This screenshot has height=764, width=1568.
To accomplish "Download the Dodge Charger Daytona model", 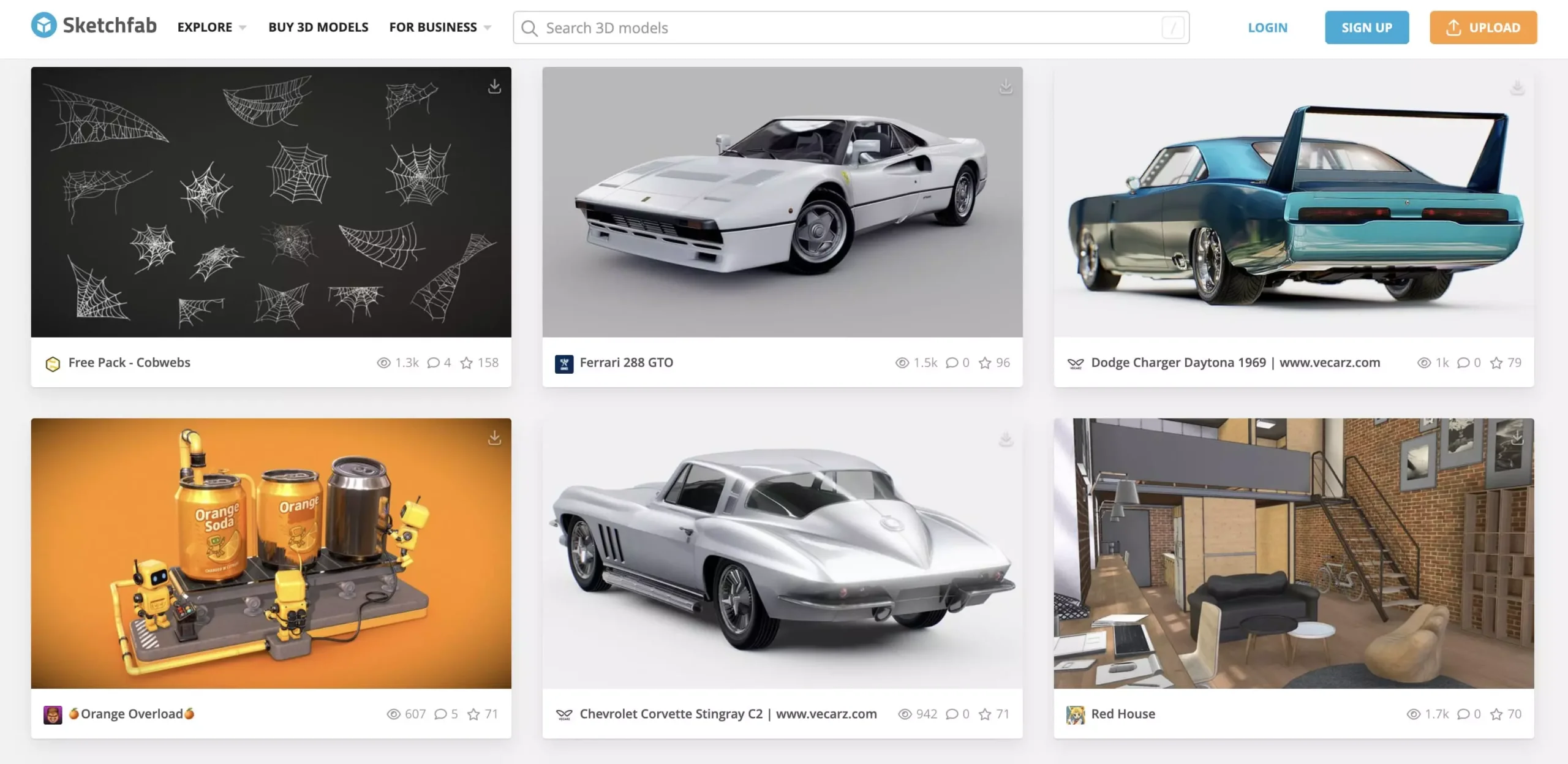I will (1517, 86).
